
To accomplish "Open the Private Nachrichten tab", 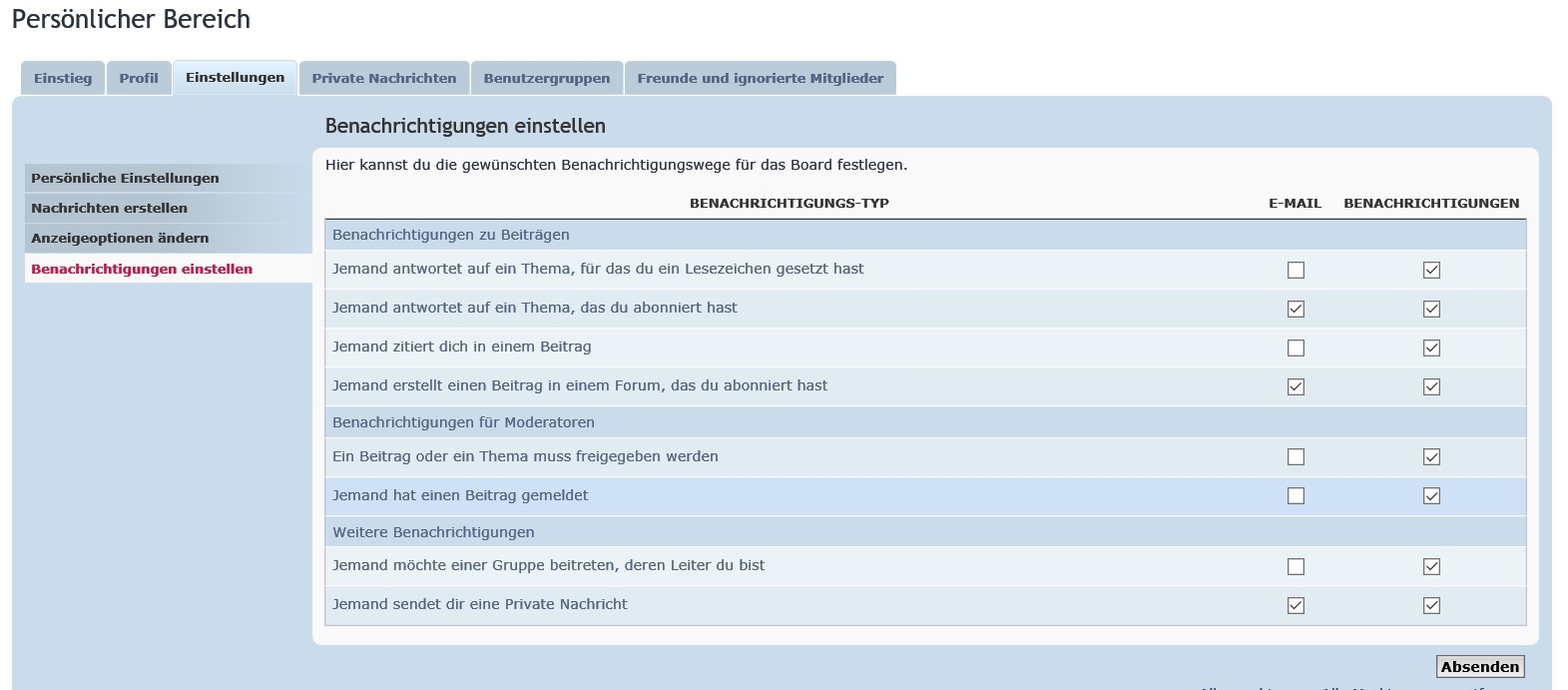I will click(x=384, y=78).
